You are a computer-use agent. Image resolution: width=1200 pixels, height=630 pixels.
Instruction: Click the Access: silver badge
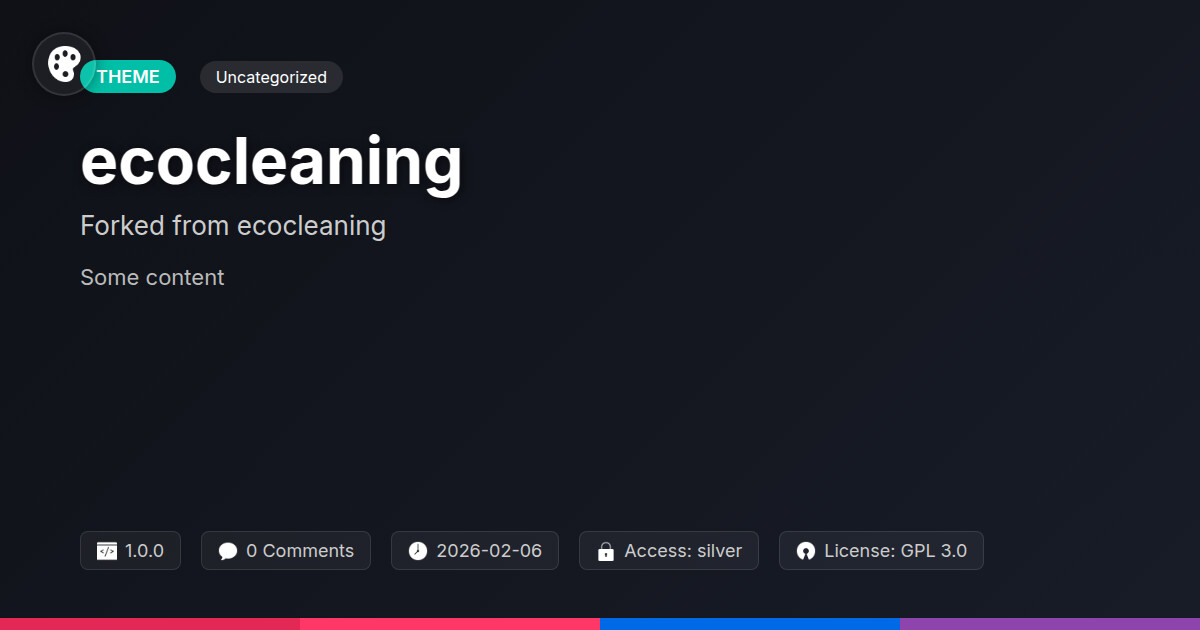(x=669, y=551)
